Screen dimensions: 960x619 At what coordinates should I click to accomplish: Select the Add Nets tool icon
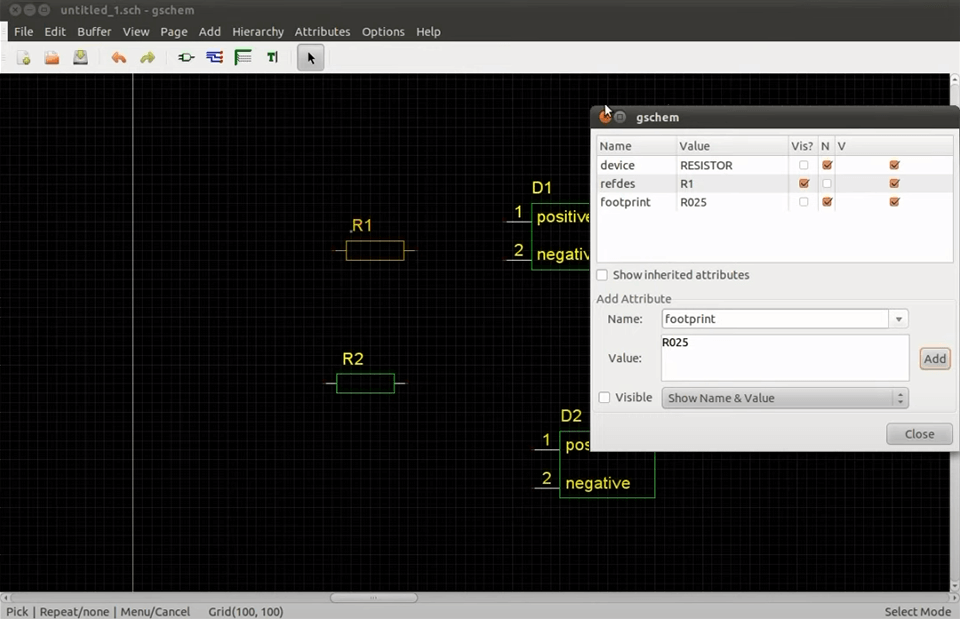coord(215,58)
